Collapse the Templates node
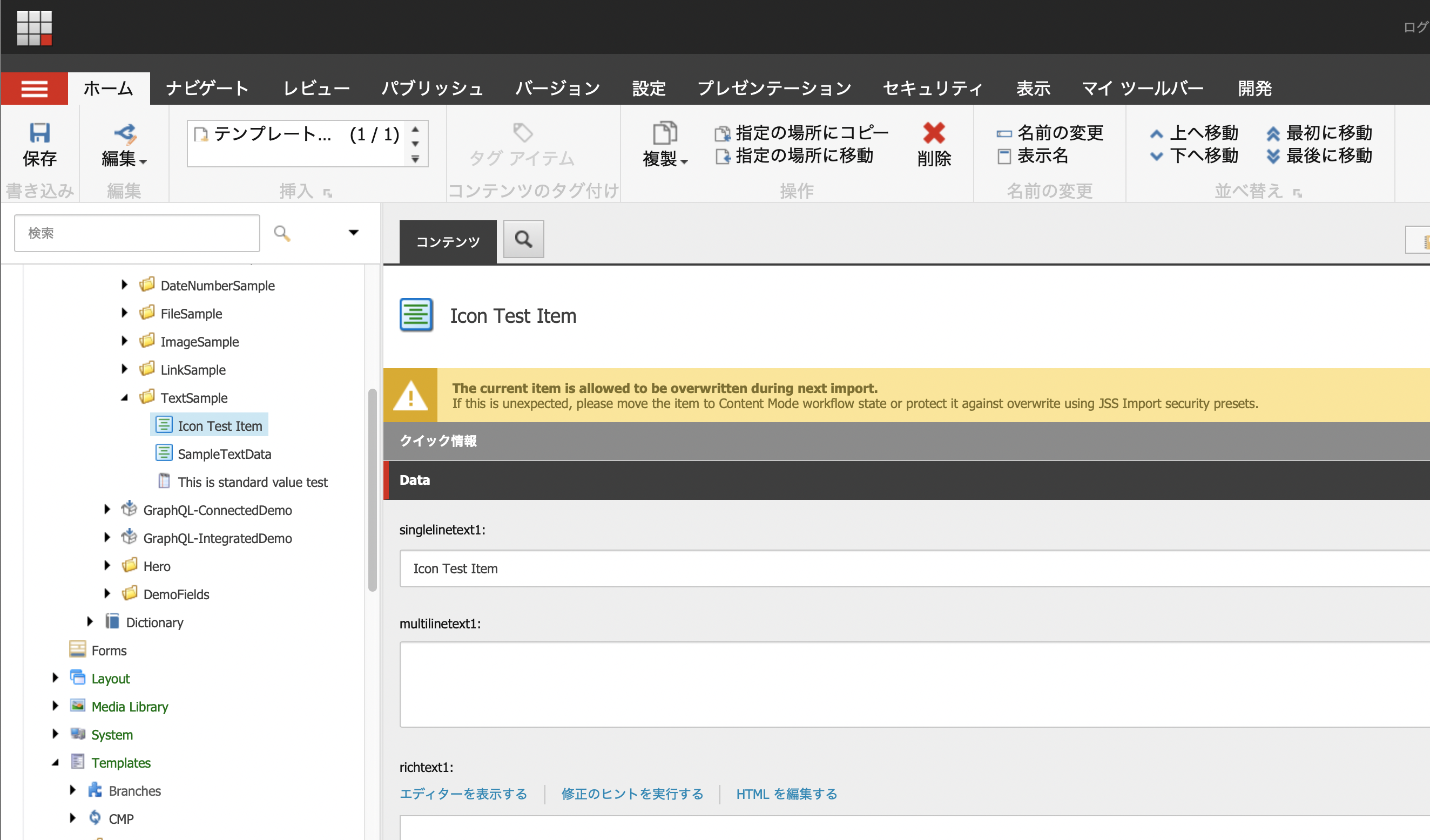Viewport: 1430px width, 840px height. coord(55,763)
